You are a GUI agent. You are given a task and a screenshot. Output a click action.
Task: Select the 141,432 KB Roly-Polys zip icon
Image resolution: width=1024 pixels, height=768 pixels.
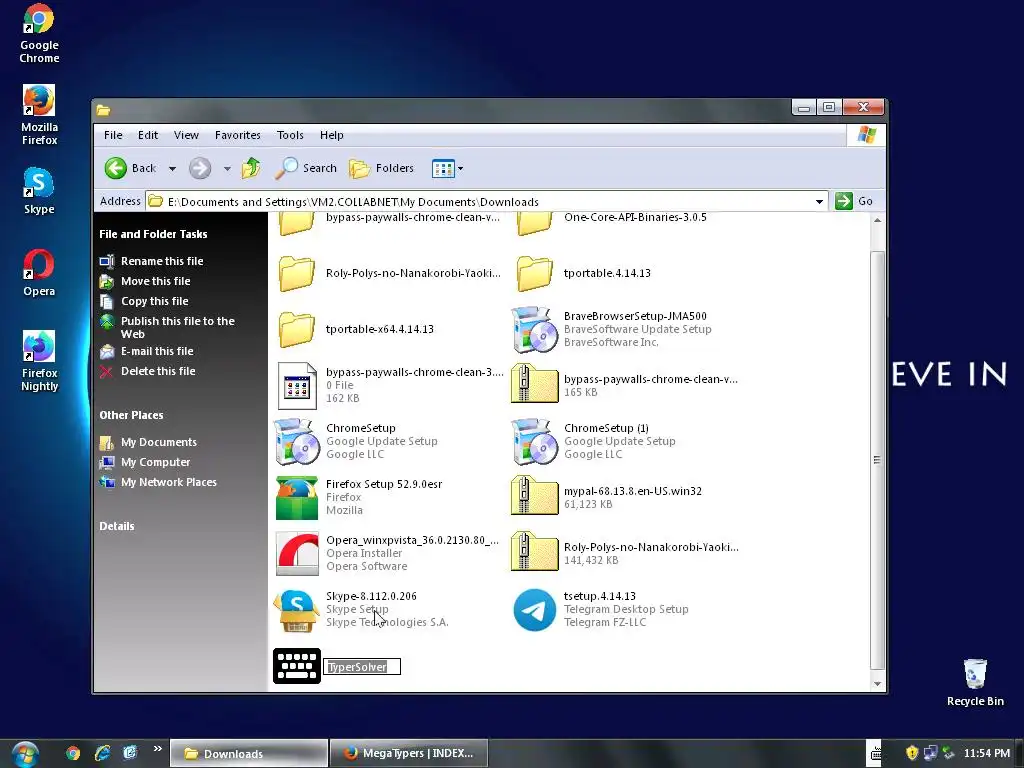(x=534, y=552)
